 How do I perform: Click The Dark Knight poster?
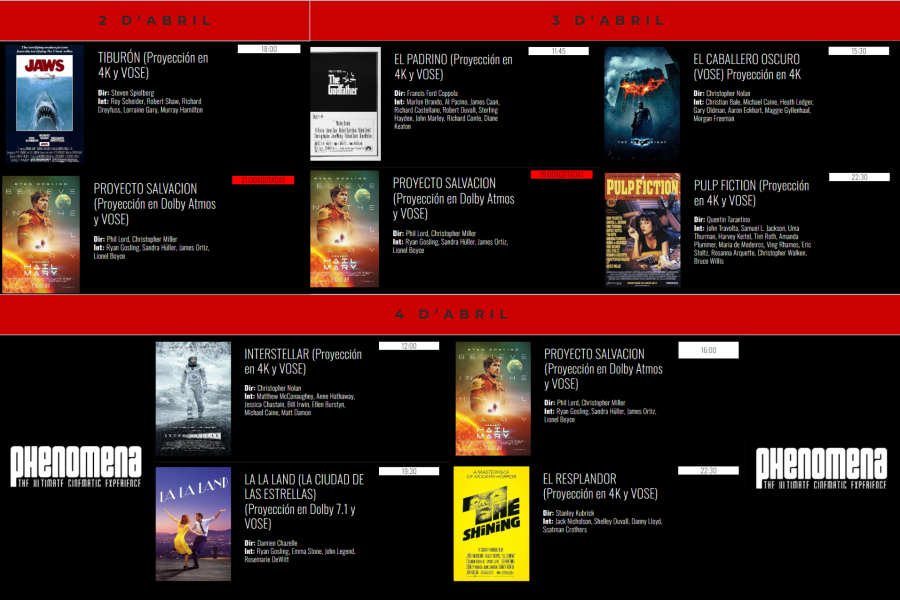(x=642, y=104)
